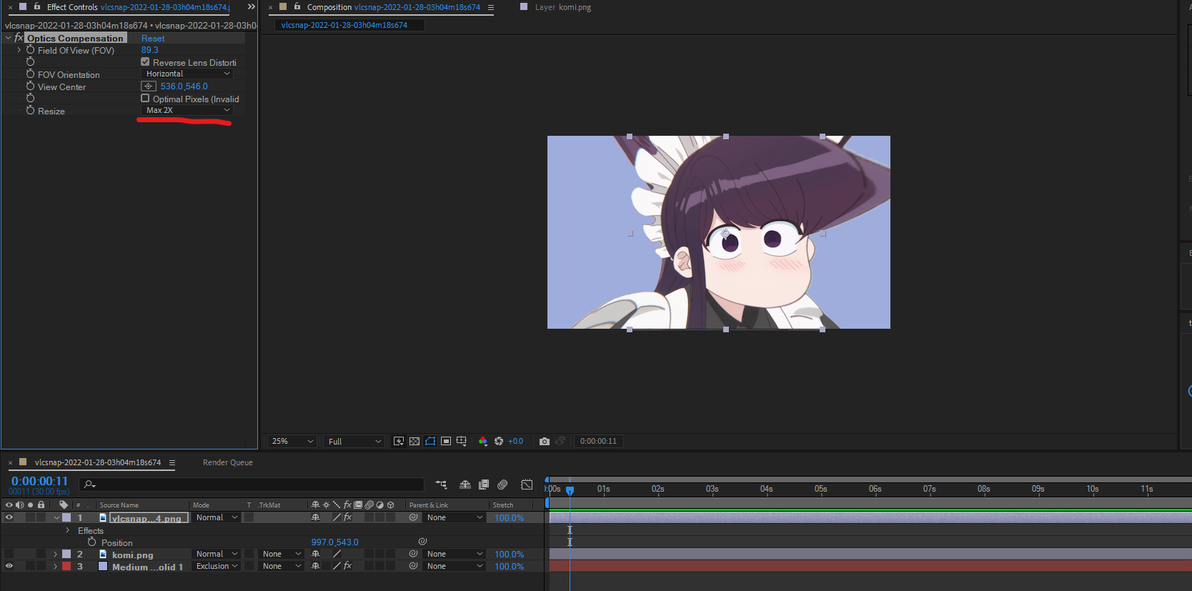1192x591 pixels.
Task: Open the timeline panel hamburger menu
Action: point(173,462)
